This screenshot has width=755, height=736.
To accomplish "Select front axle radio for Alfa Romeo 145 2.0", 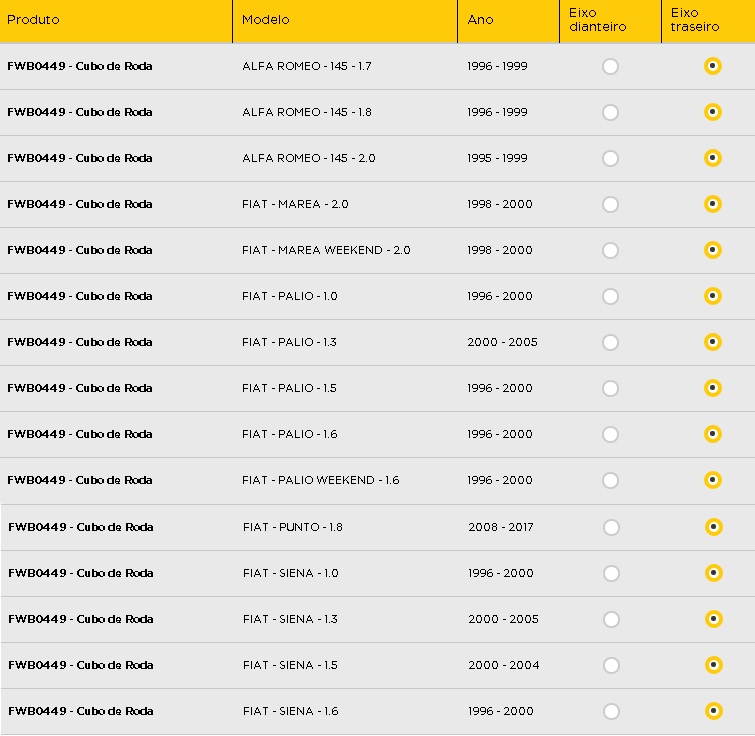I will [610, 158].
